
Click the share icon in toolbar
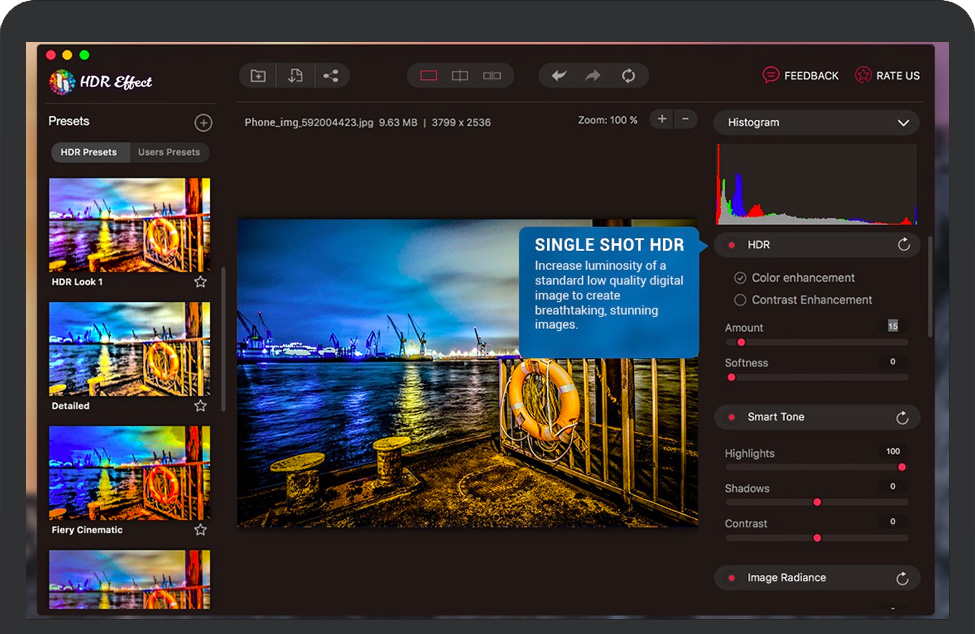(331, 76)
